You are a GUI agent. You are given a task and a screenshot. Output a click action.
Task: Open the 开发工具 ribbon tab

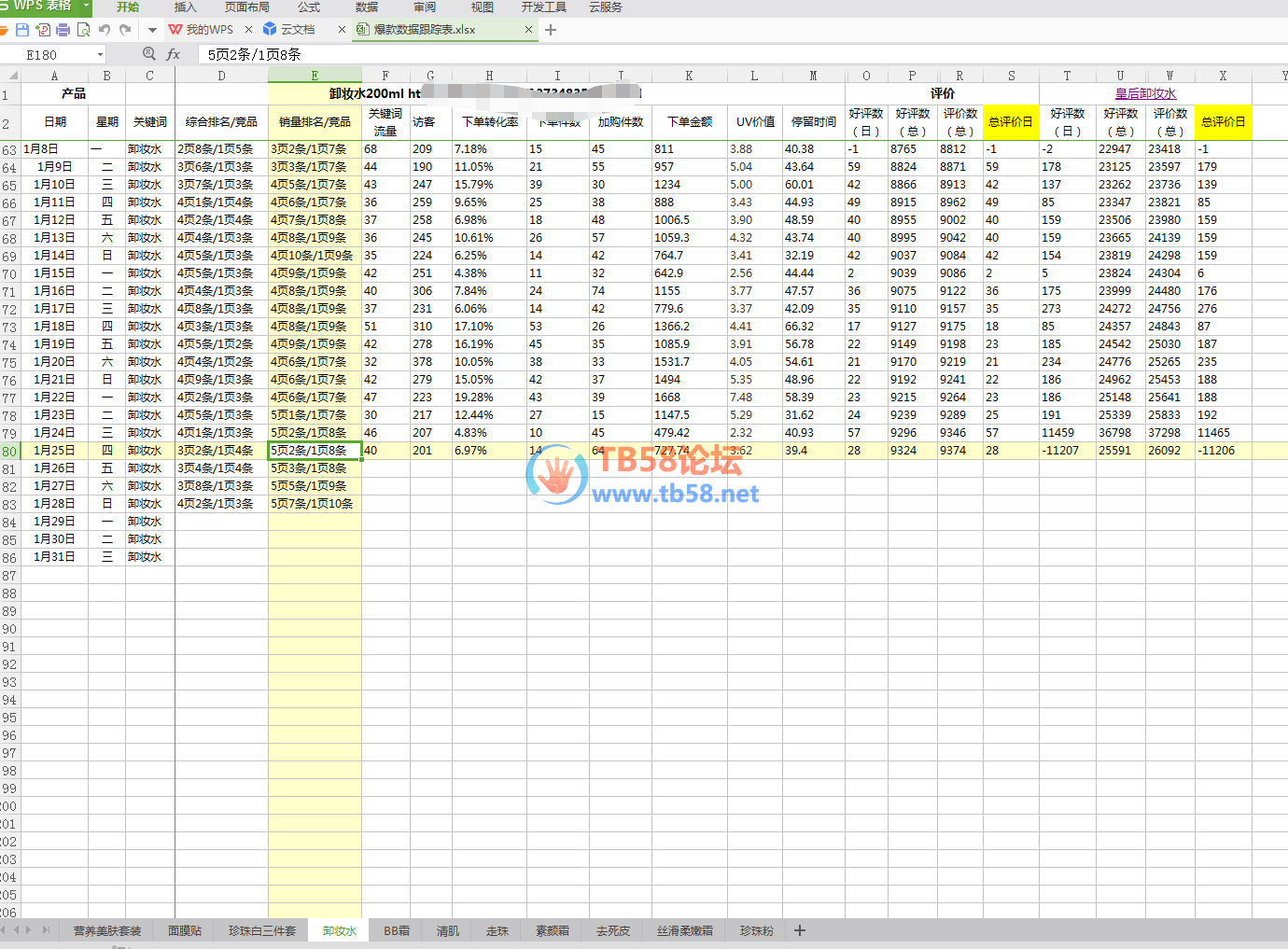[544, 7]
